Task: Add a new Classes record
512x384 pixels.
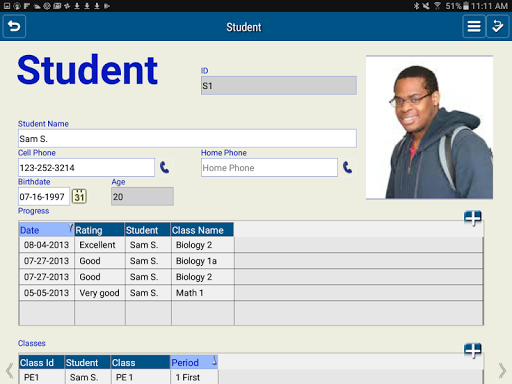Action: tap(473, 350)
